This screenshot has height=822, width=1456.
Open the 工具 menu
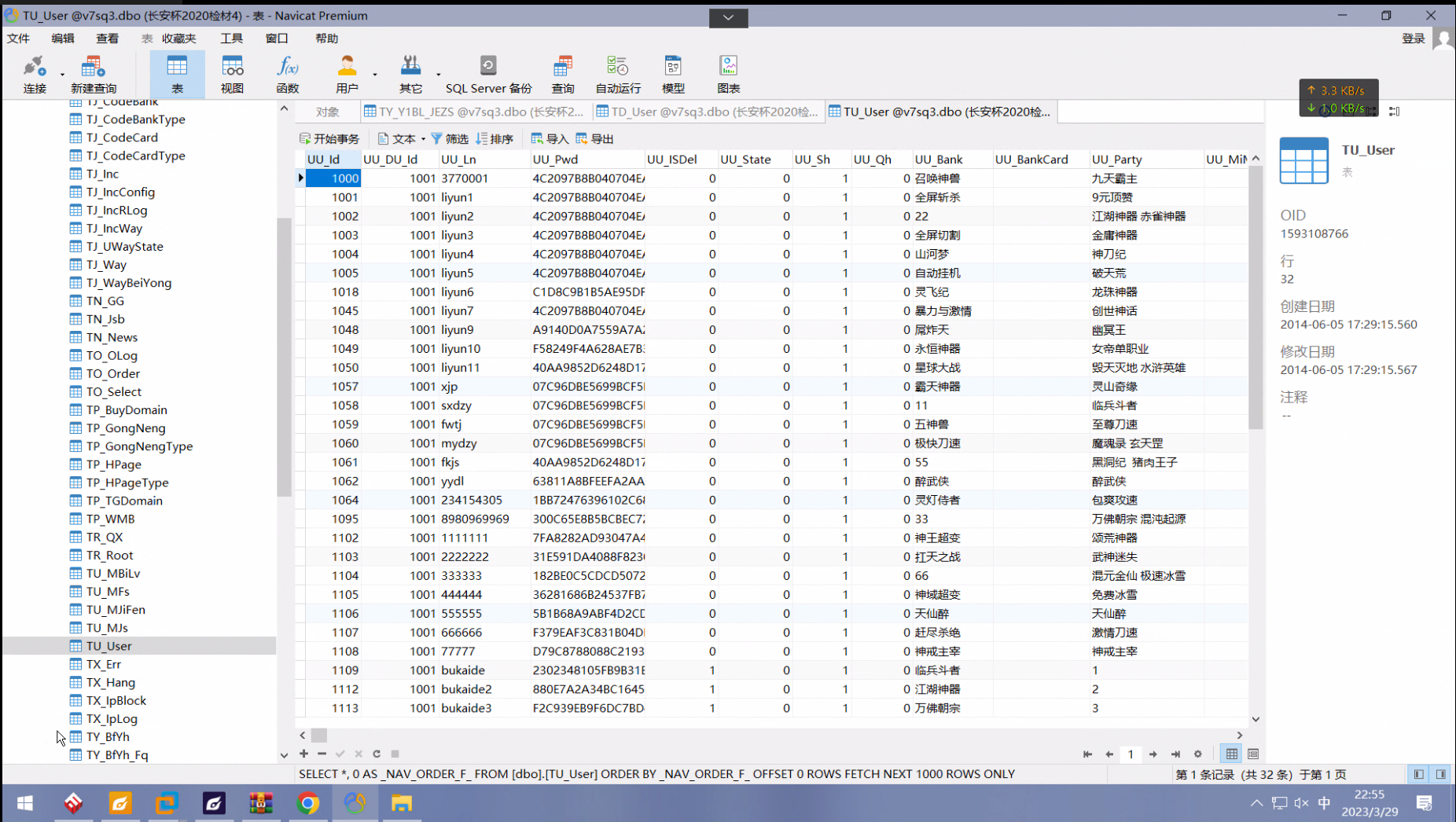(x=232, y=39)
